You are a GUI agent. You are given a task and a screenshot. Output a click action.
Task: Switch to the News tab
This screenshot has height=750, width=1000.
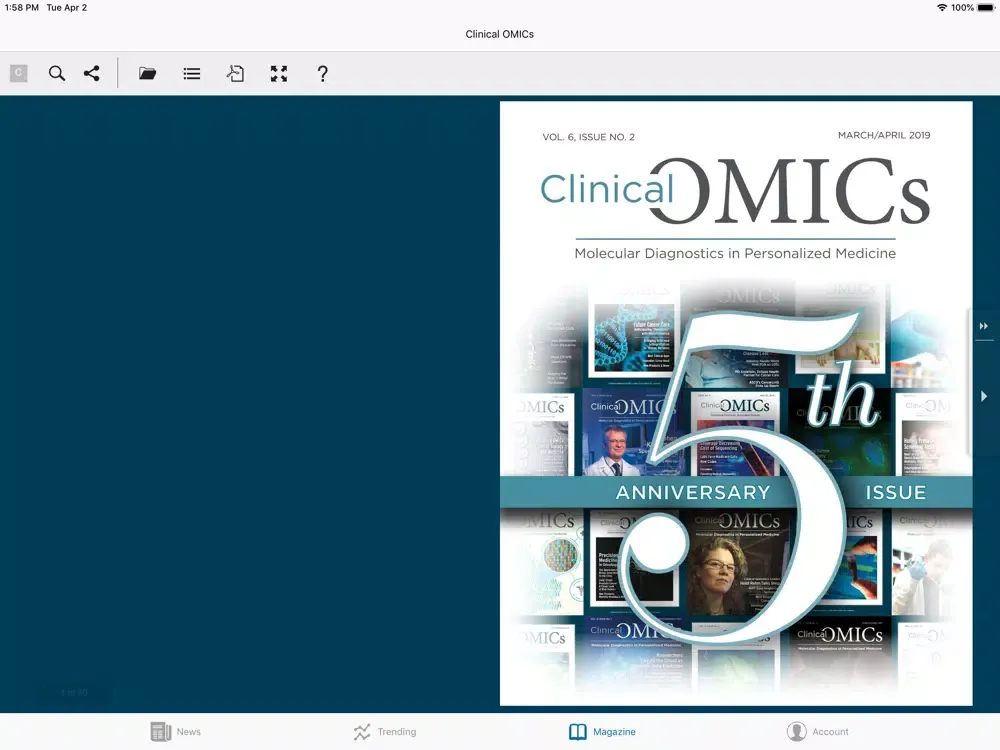pos(176,732)
